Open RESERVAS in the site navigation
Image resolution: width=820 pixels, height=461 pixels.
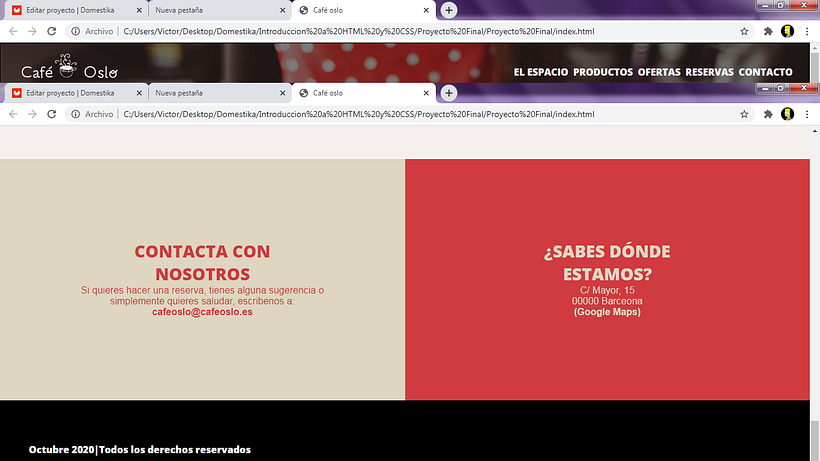coord(709,72)
